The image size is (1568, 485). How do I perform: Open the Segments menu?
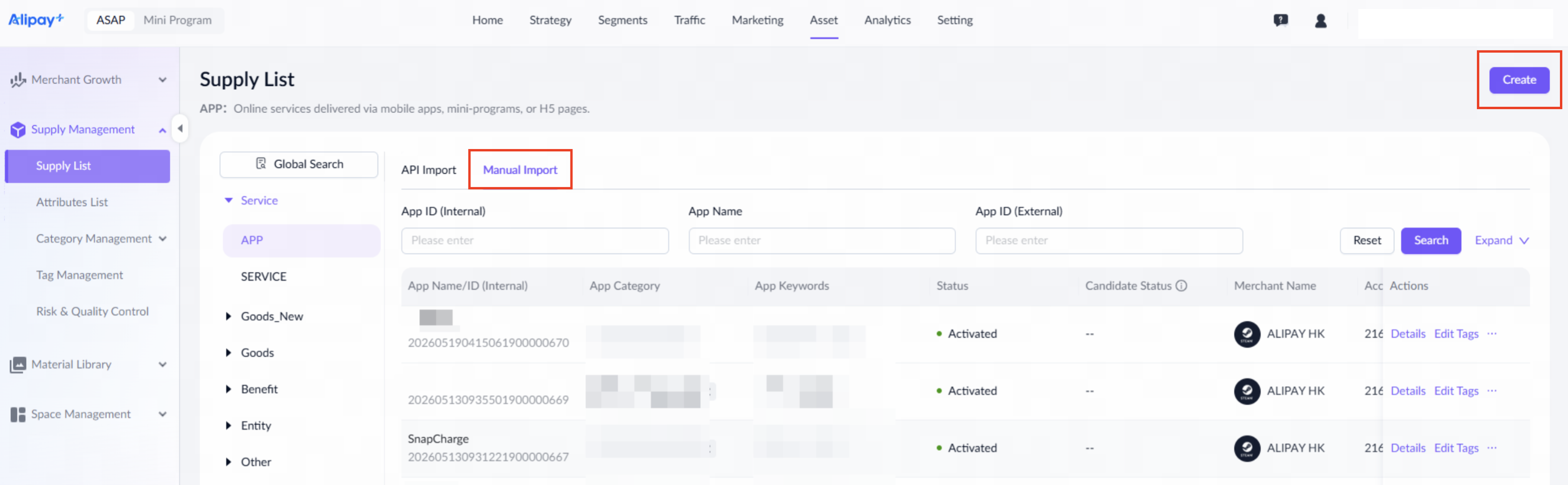coord(622,20)
